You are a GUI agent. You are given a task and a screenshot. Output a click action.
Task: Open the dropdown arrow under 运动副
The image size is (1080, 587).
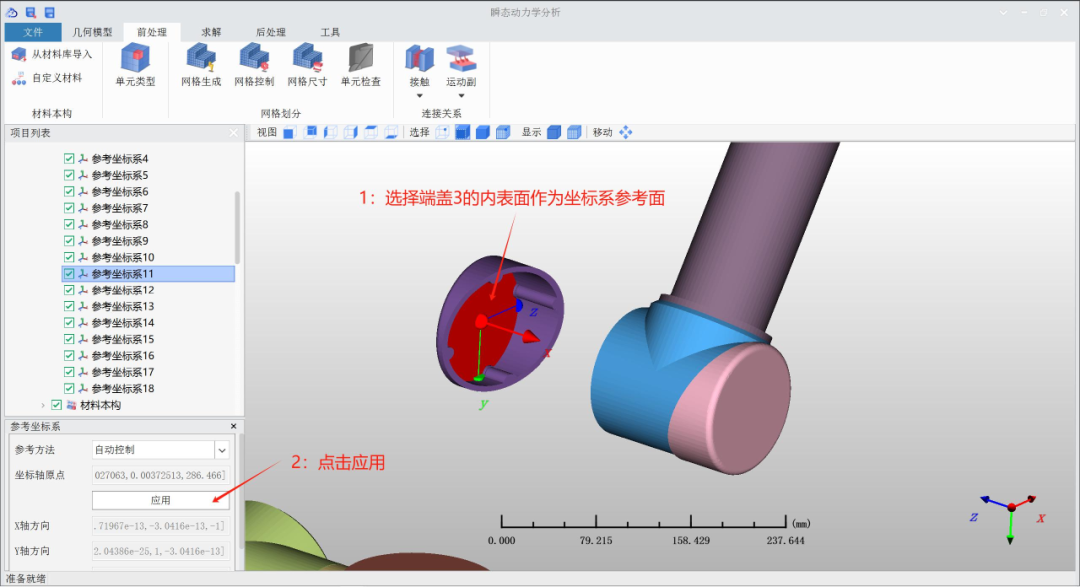pos(461,96)
